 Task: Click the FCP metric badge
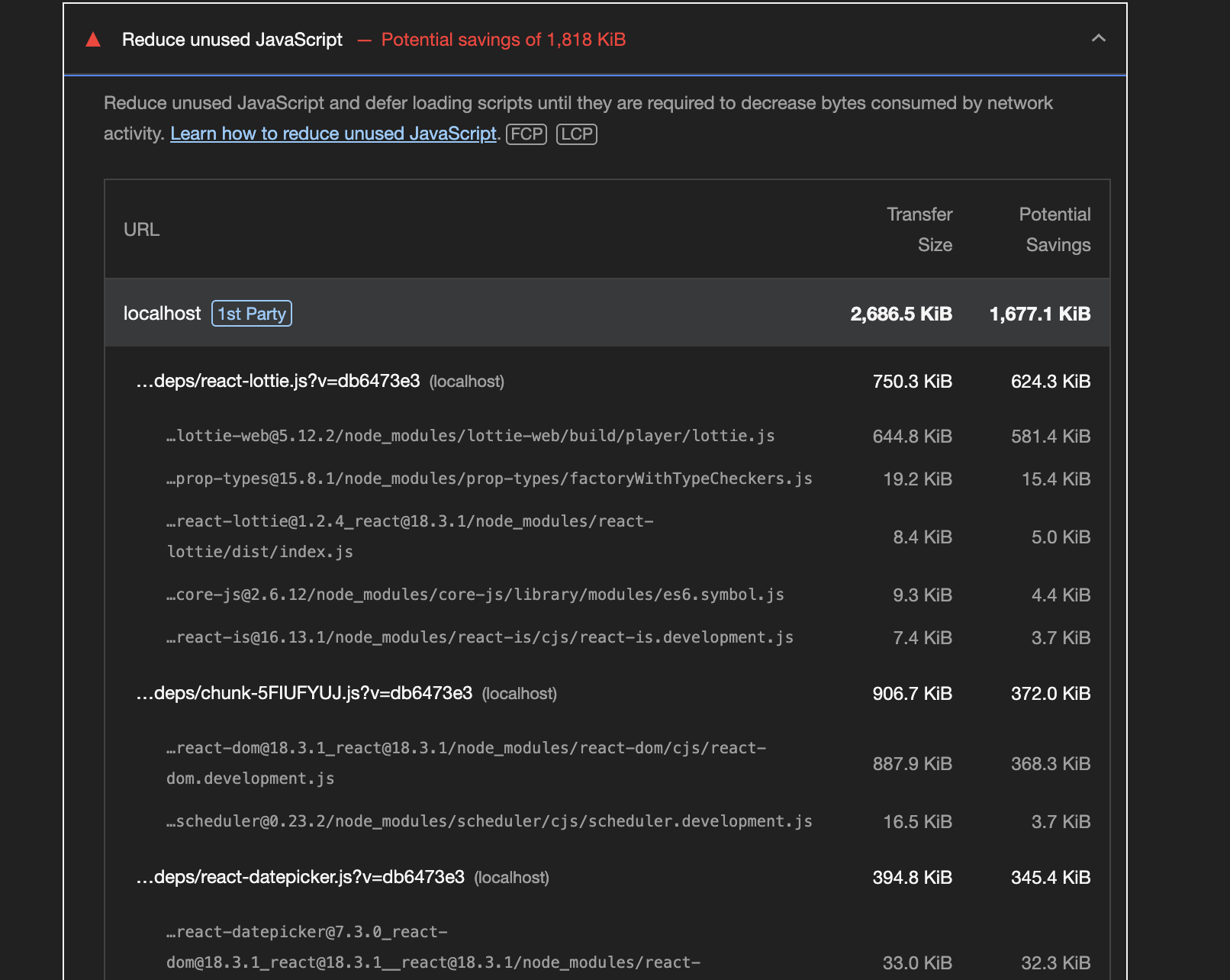tap(526, 134)
